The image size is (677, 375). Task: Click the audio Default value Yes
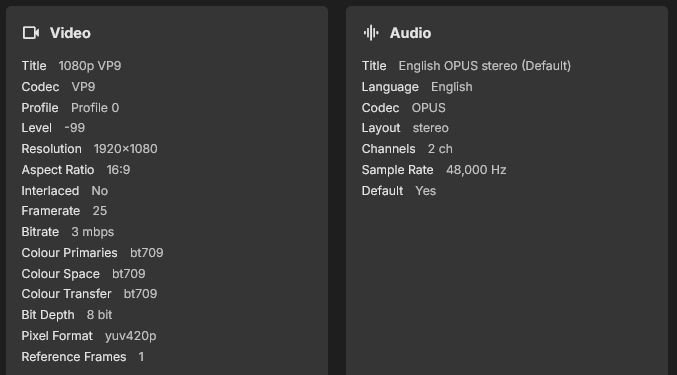[x=426, y=191]
